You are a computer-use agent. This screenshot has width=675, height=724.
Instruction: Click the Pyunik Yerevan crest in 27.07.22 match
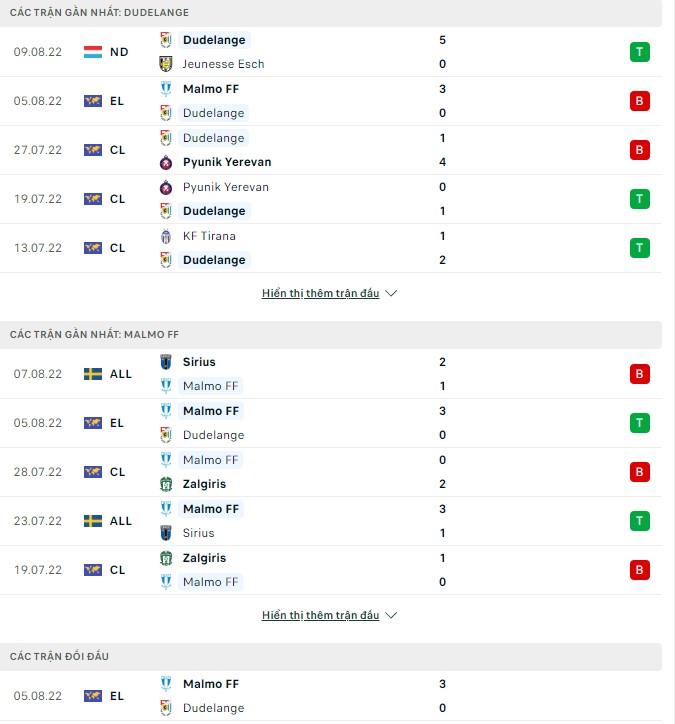166,162
